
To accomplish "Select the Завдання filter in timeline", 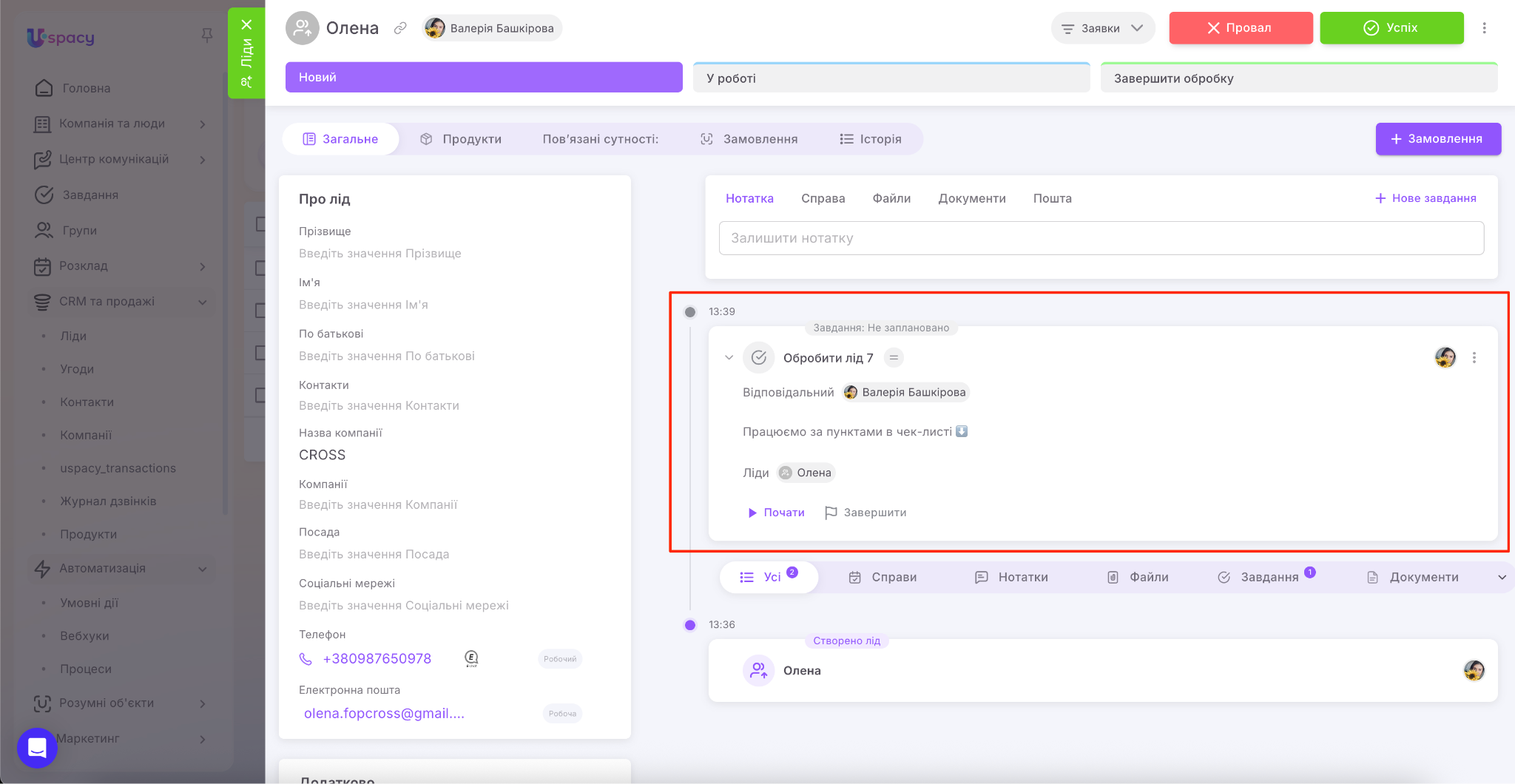I will pos(1268,578).
